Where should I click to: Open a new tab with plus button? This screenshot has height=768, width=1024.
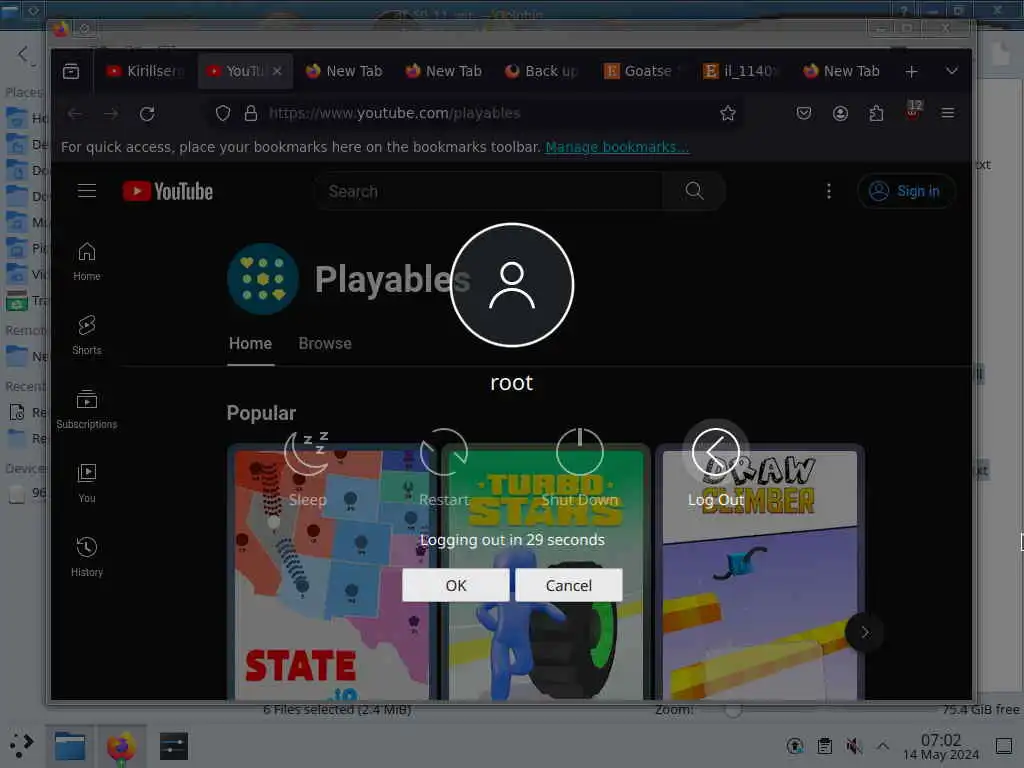912,71
